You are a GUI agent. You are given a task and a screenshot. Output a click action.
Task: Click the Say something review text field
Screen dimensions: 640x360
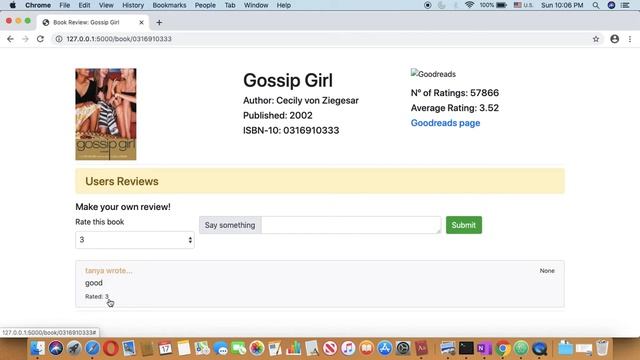pos(351,225)
